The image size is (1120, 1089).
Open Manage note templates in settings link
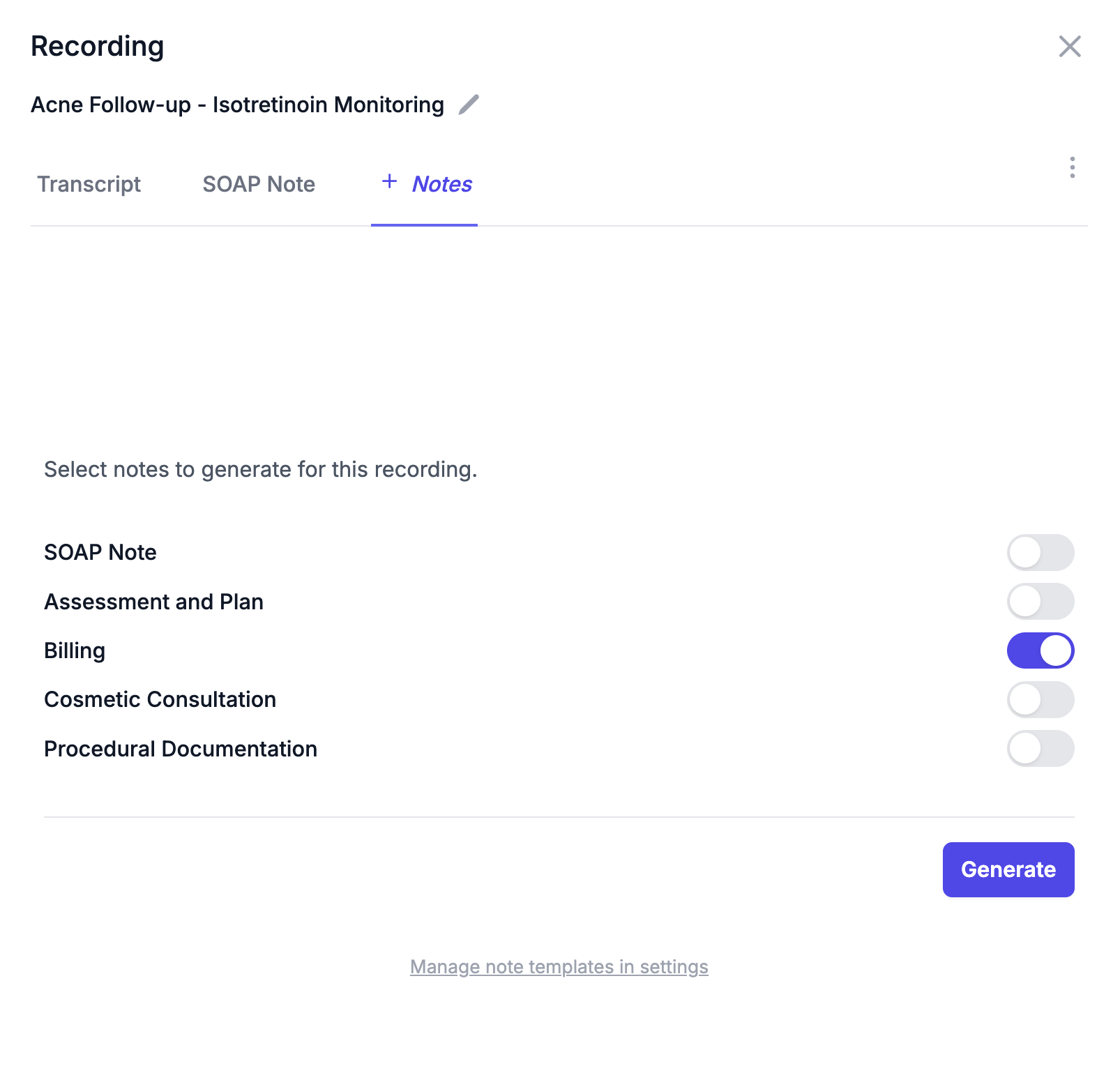559,967
